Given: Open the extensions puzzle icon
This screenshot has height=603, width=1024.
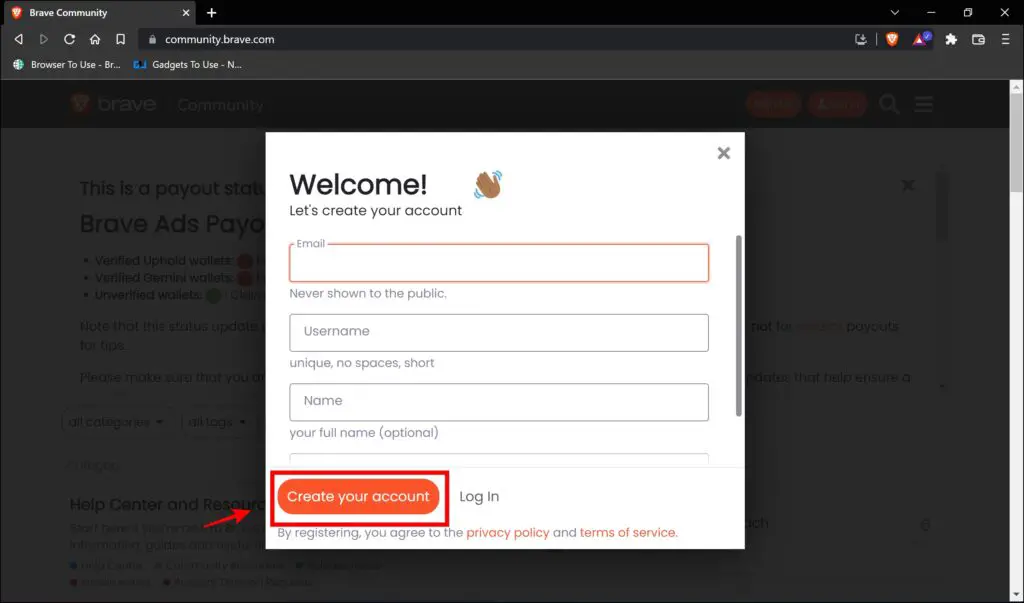Looking at the screenshot, I should click(951, 39).
